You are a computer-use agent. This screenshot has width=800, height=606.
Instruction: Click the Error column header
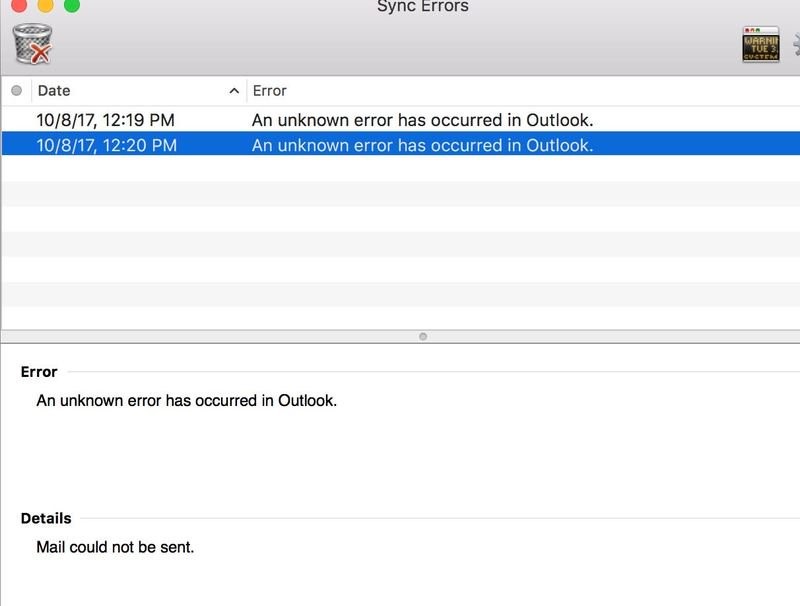[x=270, y=91]
